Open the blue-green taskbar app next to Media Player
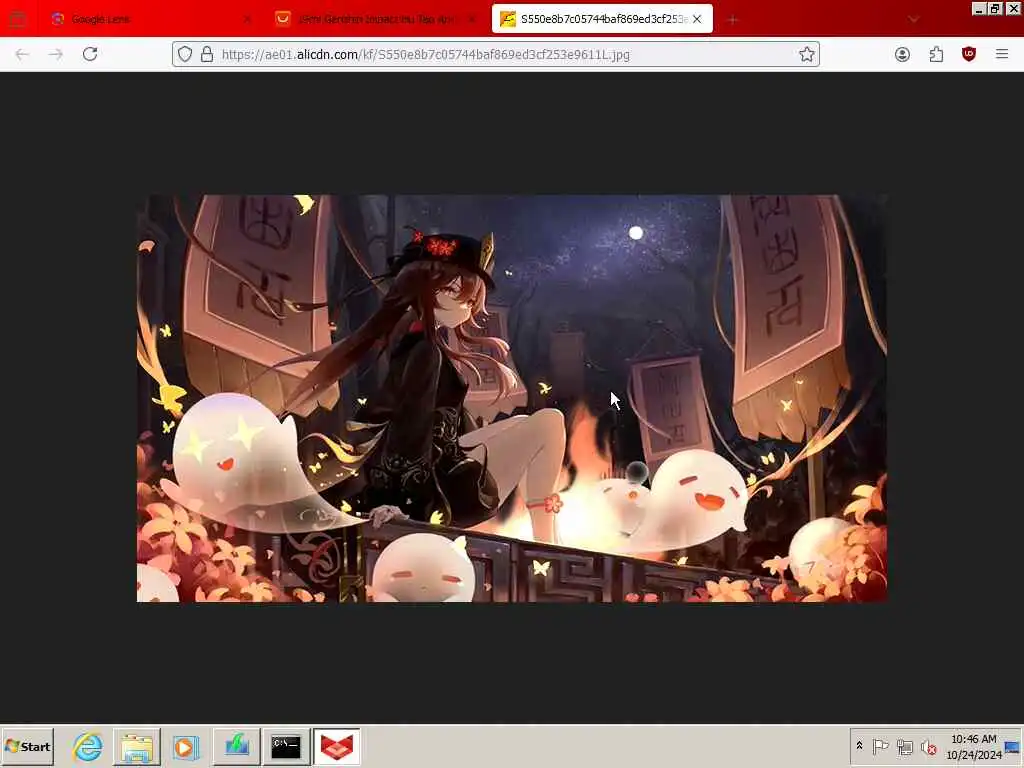 click(x=236, y=746)
